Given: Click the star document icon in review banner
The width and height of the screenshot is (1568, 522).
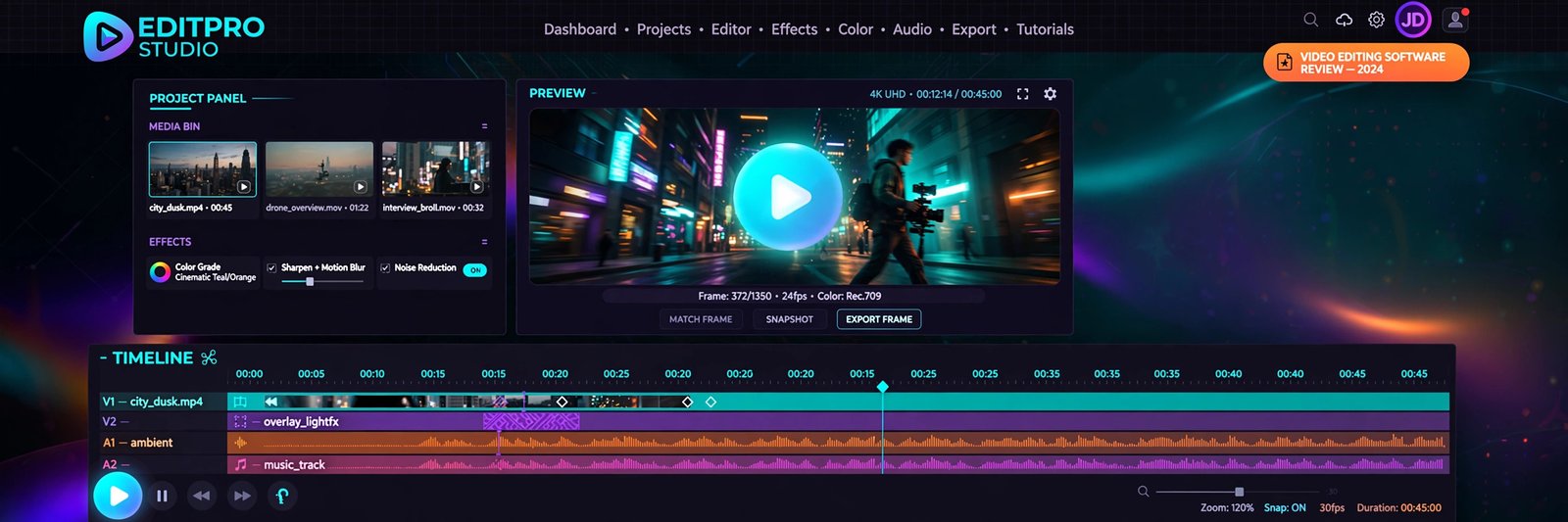Looking at the screenshot, I should (1284, 63).
